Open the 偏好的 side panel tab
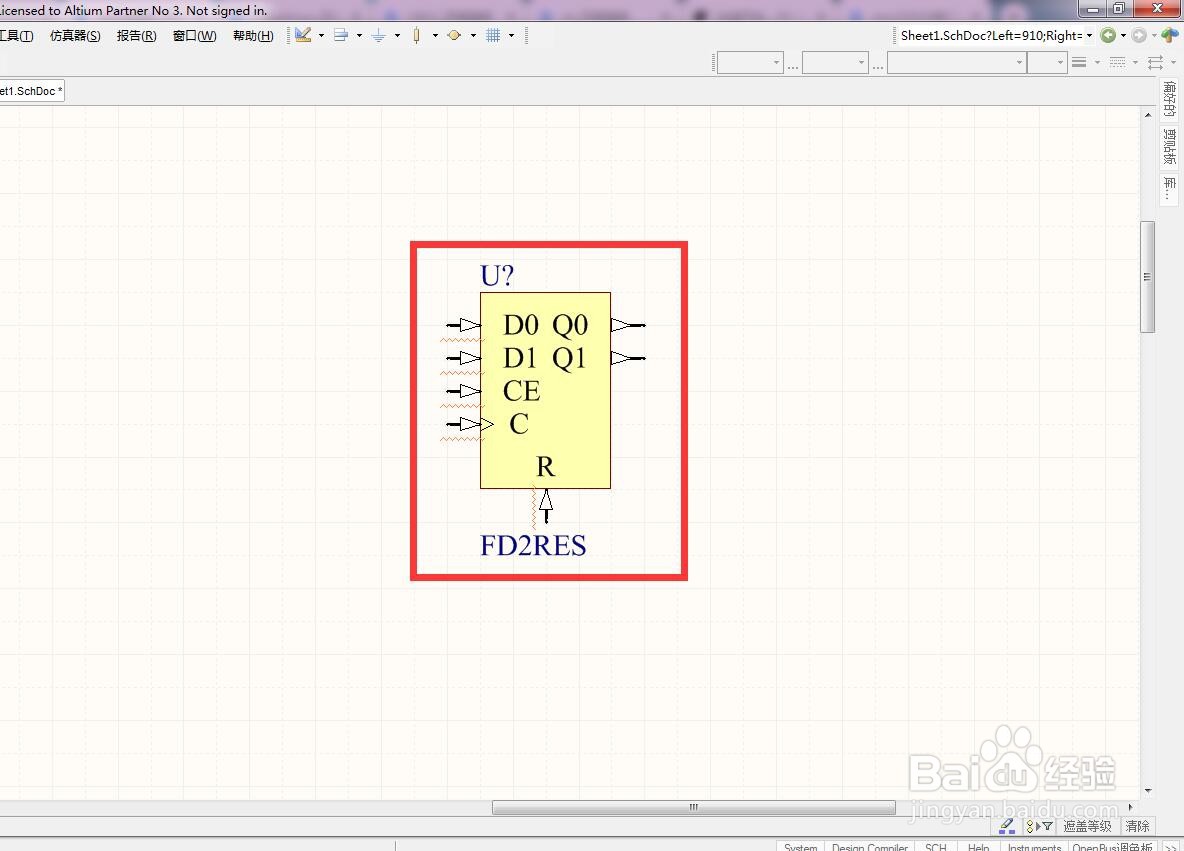Viewport: 1184px width, 851px height. coord(1170,100)
